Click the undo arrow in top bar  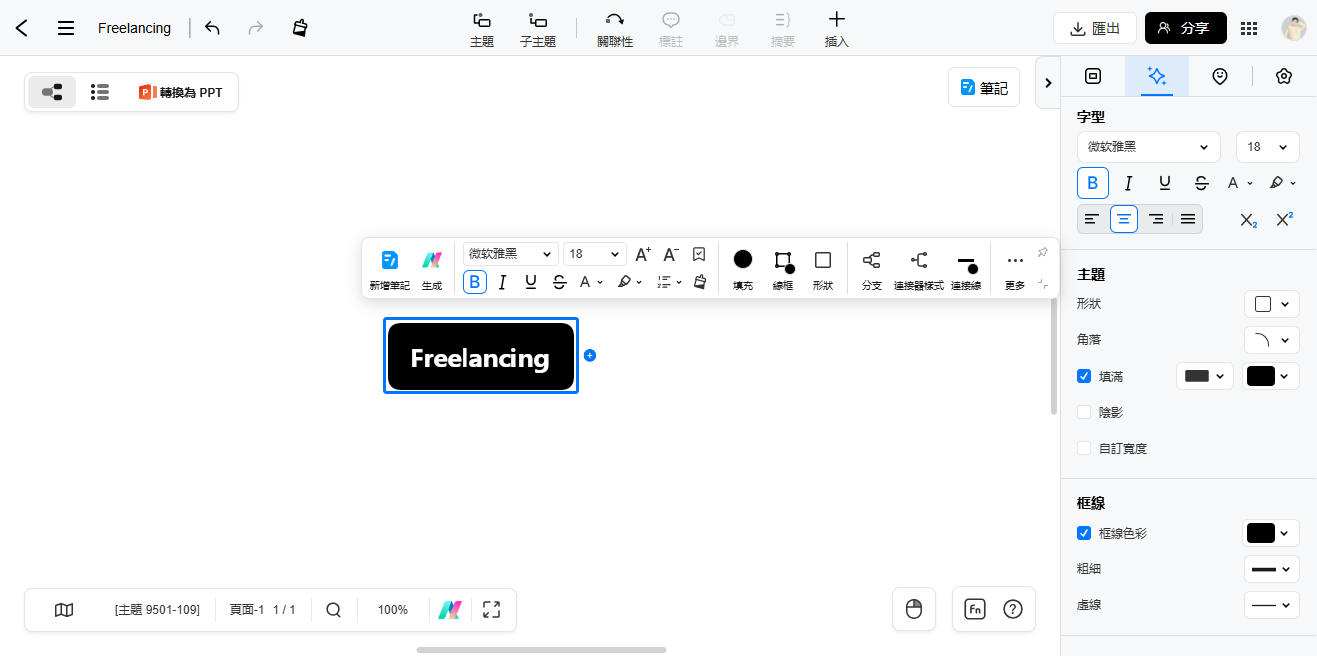pyautogui.click(x=212, y=28)
